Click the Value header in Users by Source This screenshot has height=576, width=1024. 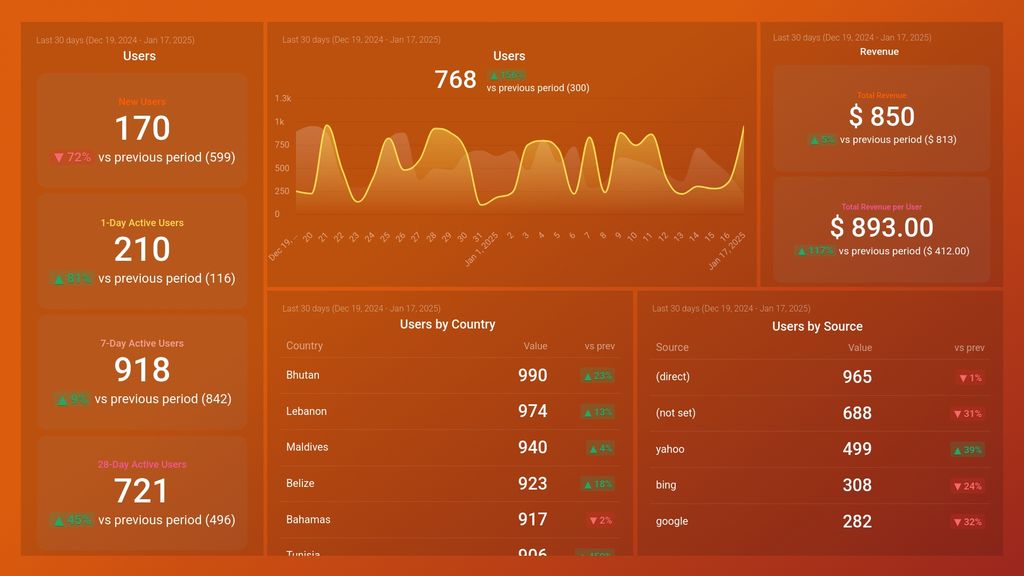click(860, 348)
